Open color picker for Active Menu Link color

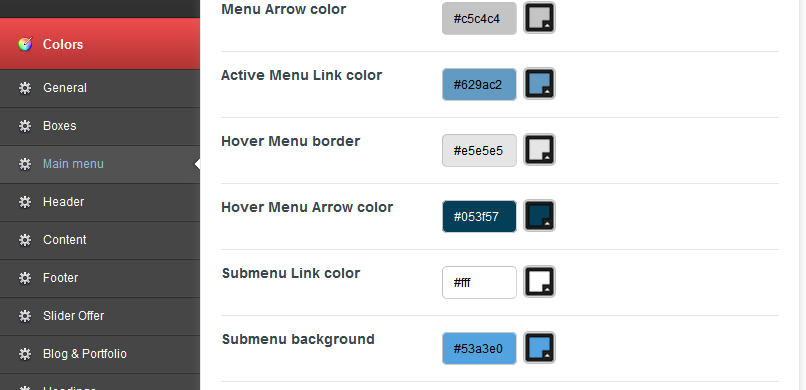pyautogui.click(x=539, y=84)
